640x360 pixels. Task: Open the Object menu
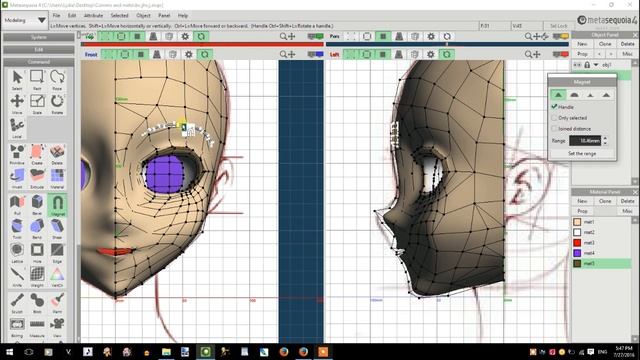(x=143, y=16)
